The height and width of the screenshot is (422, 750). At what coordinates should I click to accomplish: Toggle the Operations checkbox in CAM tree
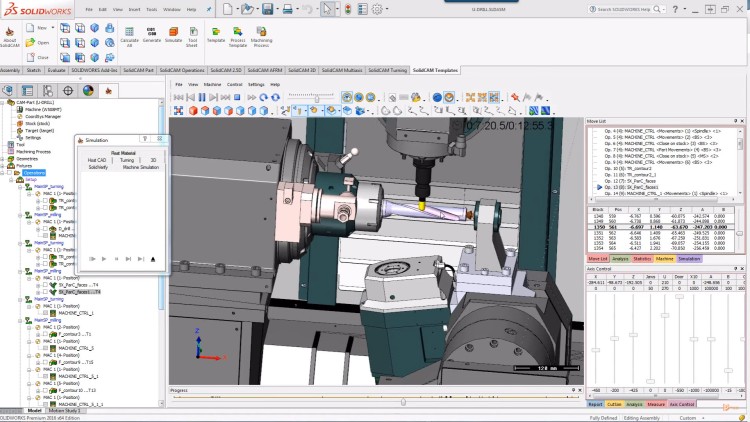tap(10, 173)
